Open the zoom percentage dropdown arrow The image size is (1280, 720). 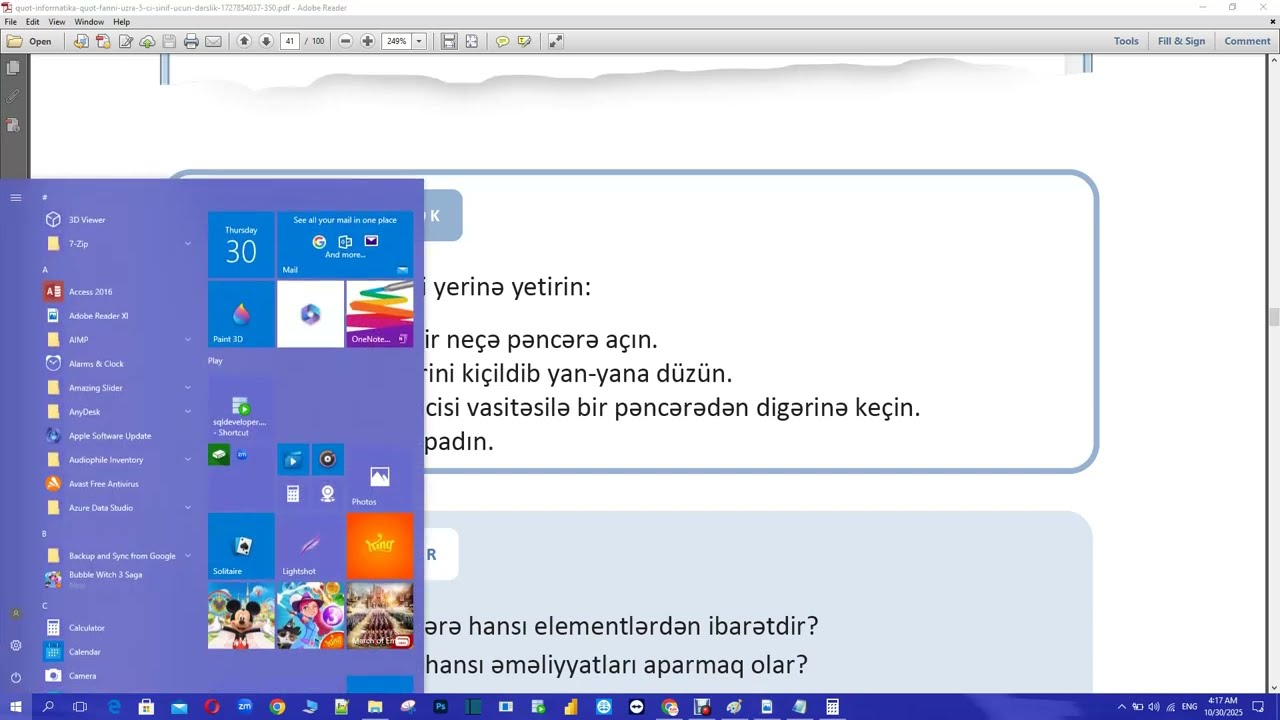pyautogui.click(x=419, y=41)
